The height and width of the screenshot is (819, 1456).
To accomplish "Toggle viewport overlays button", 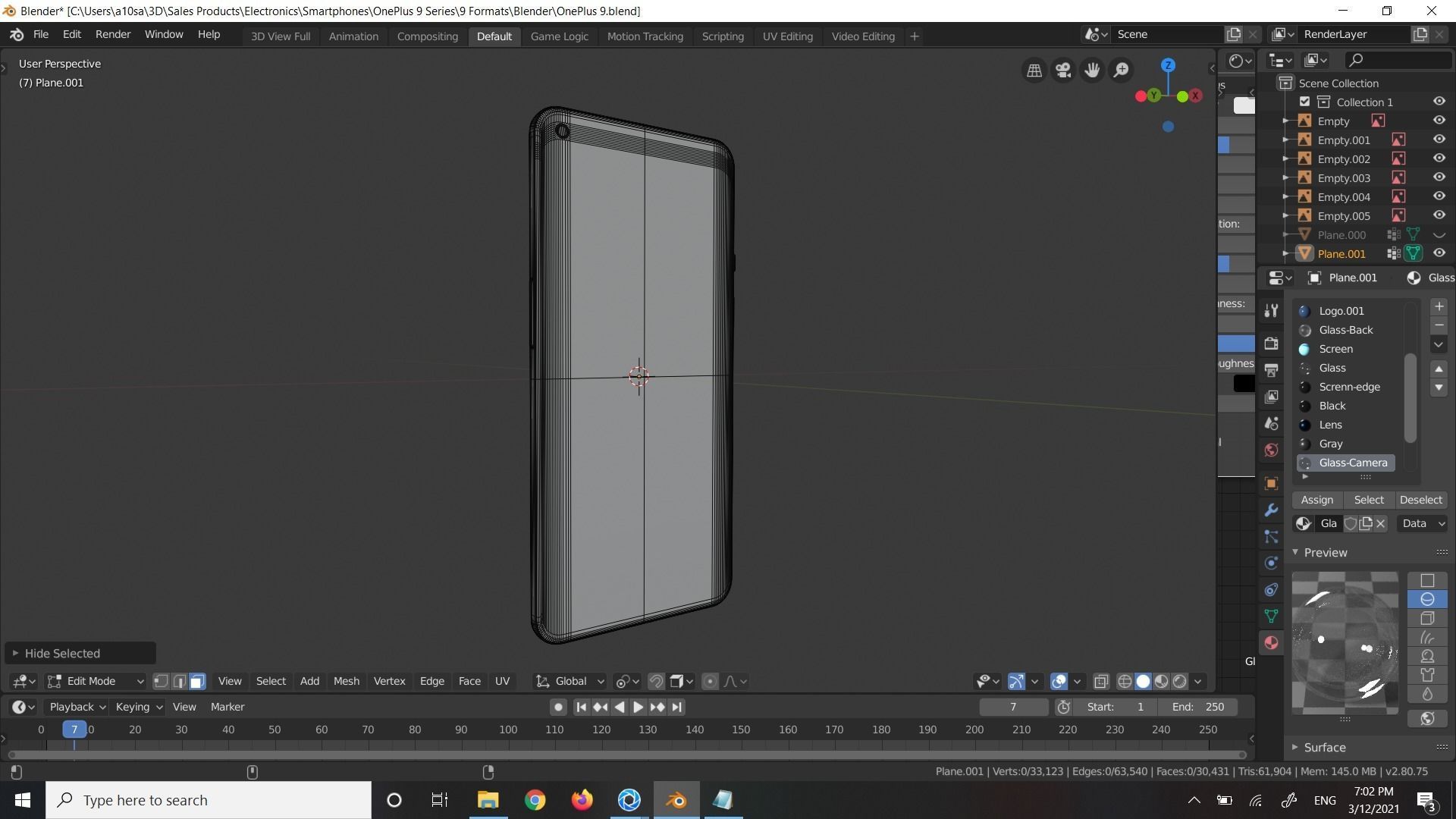I will click(x=1059, y=681).
